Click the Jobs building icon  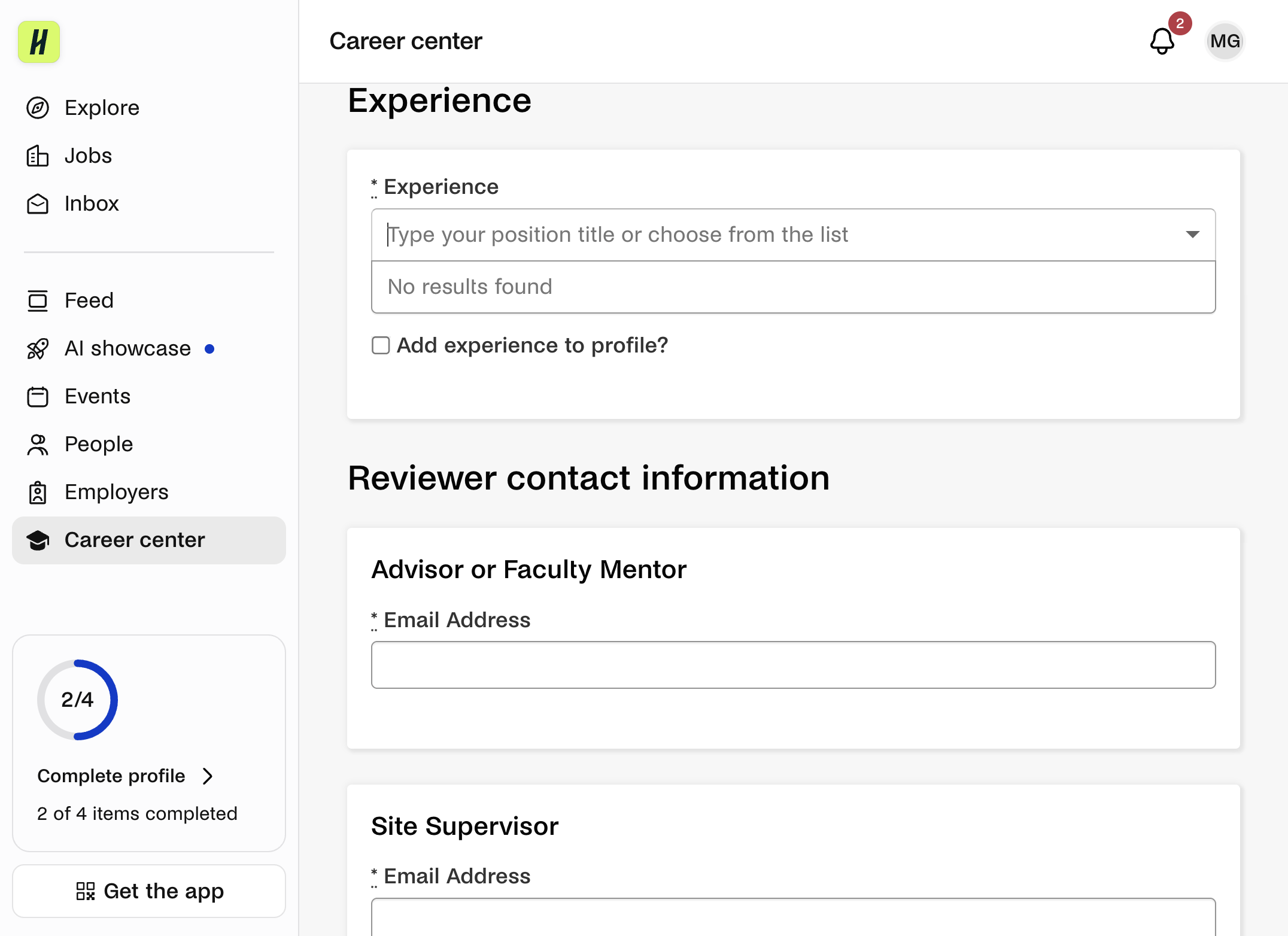[x=38, y=156]
